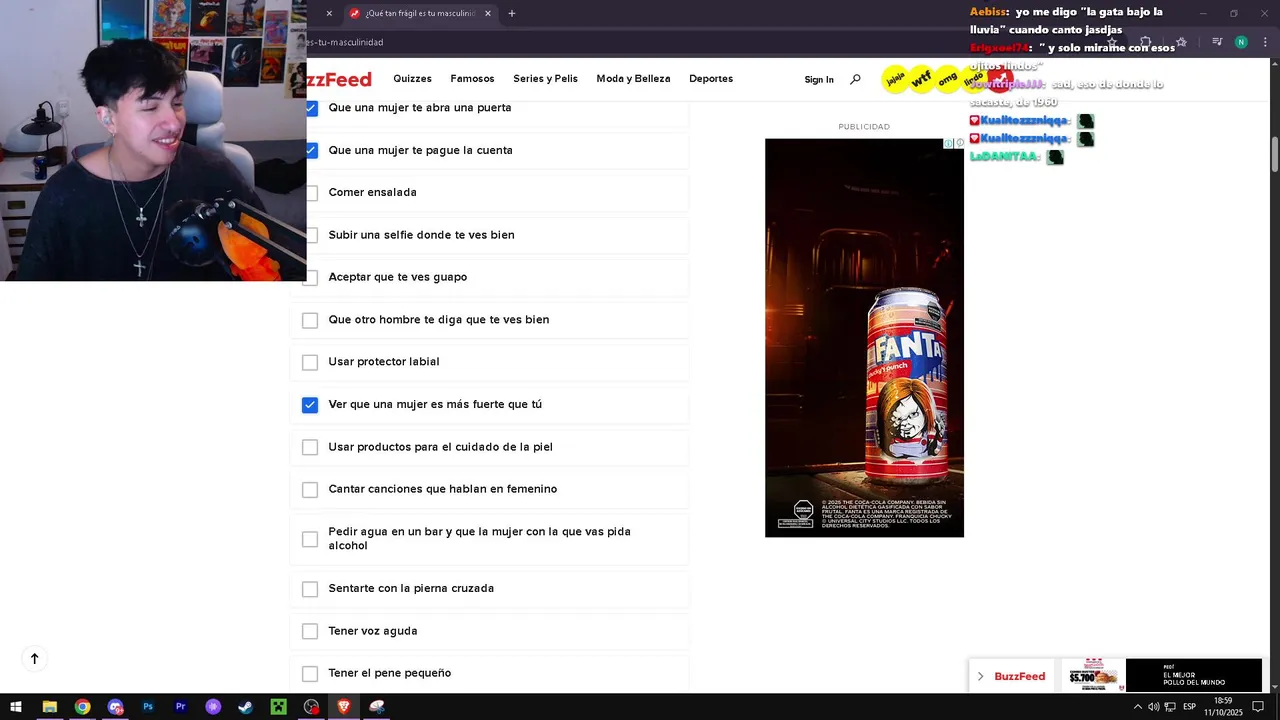Go to Series y Pelis section
The width and height of the screenshot is (1280, 720).
(x=545, y=79)
